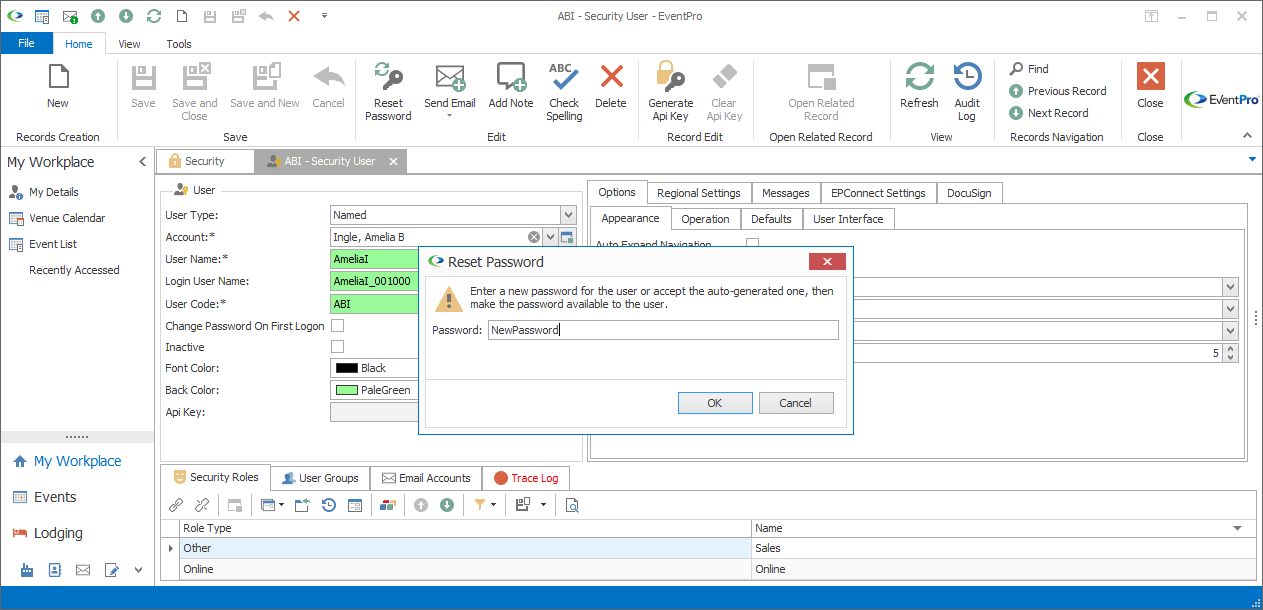Expand the Account field dropdown arrow
Image resolution: width=1263 pixels, height=610 pixels.
pyautogui.click(x=550, y=237)
